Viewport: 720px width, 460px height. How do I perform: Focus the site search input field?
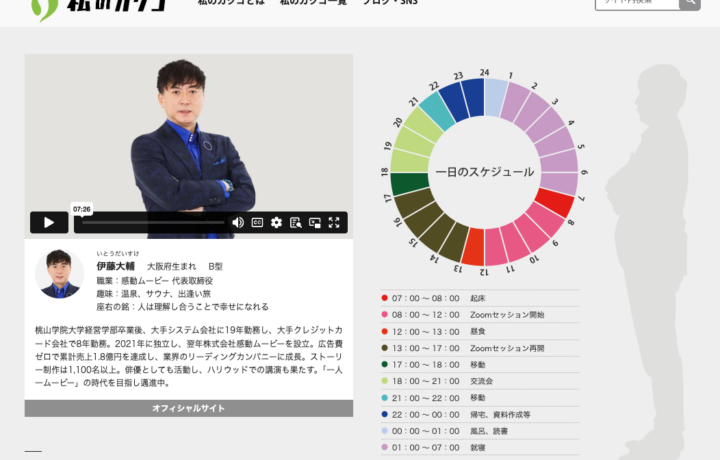click(636, 3)
